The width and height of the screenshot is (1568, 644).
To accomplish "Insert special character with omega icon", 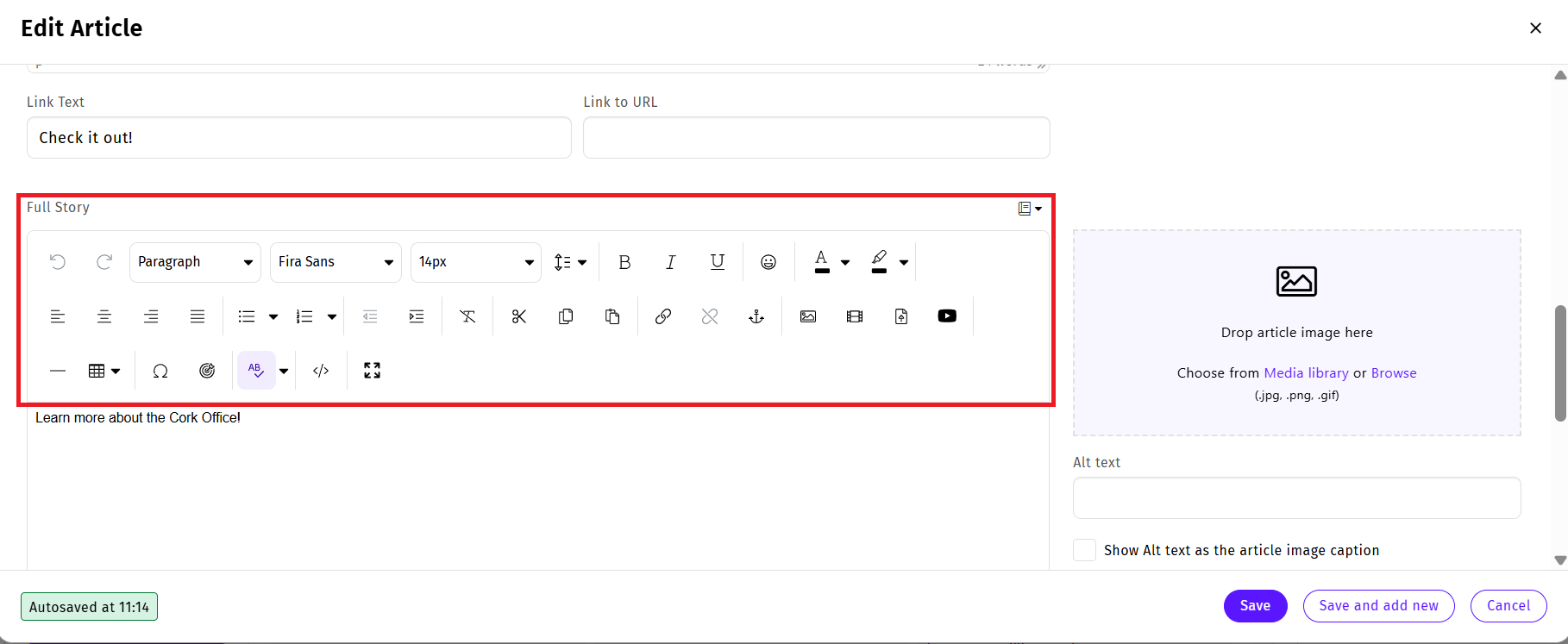I will point(160,371).
